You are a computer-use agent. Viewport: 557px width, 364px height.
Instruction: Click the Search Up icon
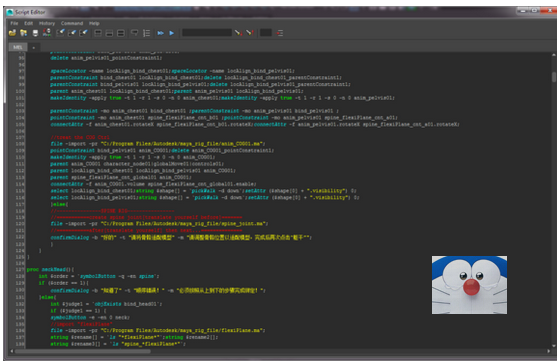click(x=250, y=33)
